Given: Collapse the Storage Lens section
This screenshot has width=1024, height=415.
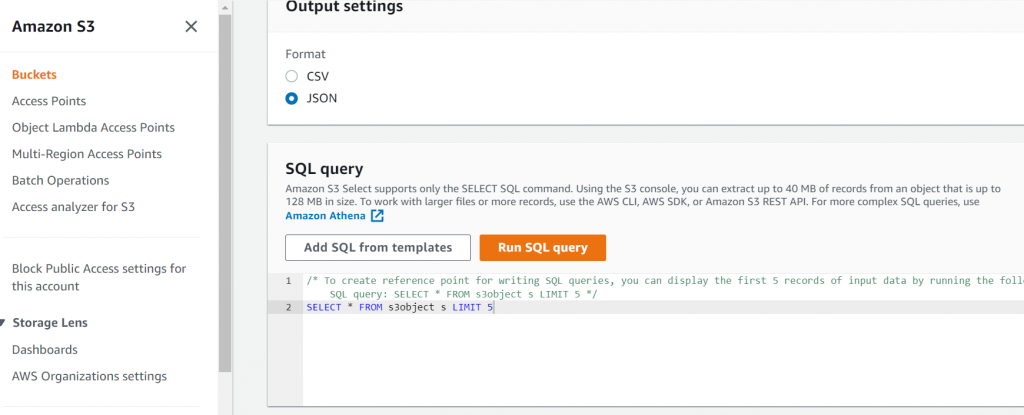Looking at the screenshot, I should (6, 323).
